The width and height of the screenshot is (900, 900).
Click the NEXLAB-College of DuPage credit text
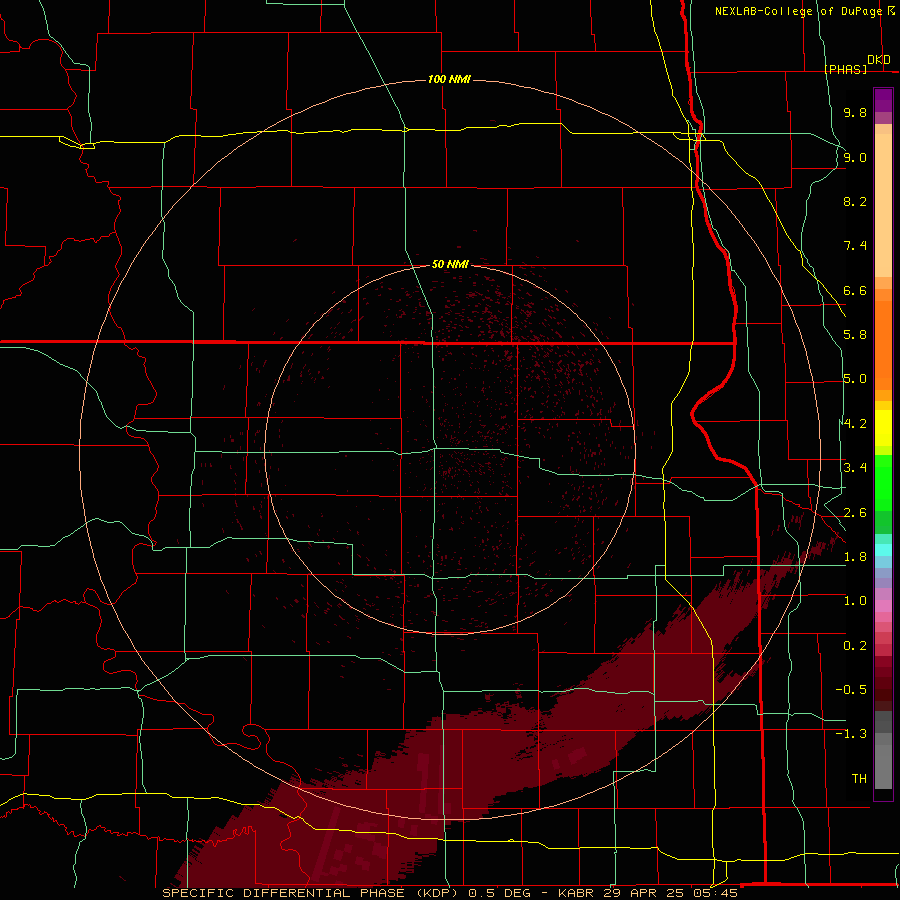pos(798,11)
